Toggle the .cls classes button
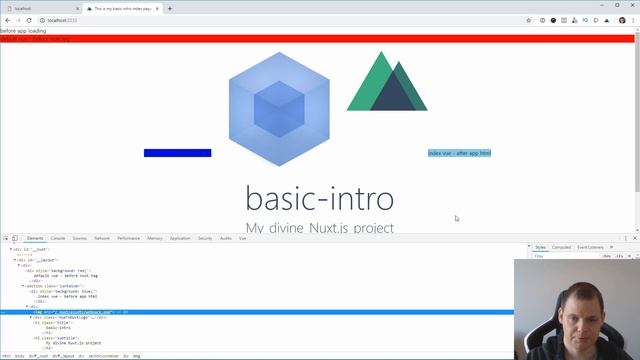640x360 pixels. pos(619,256)
